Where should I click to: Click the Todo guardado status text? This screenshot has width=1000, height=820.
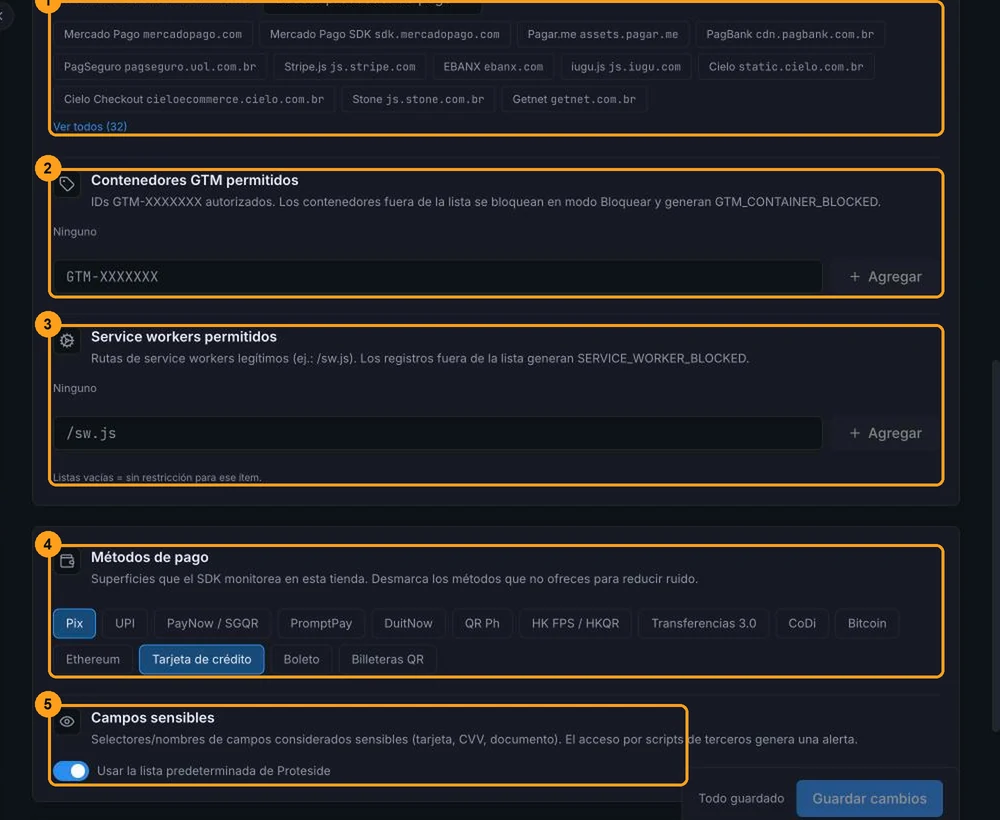(x=741, y=798)
